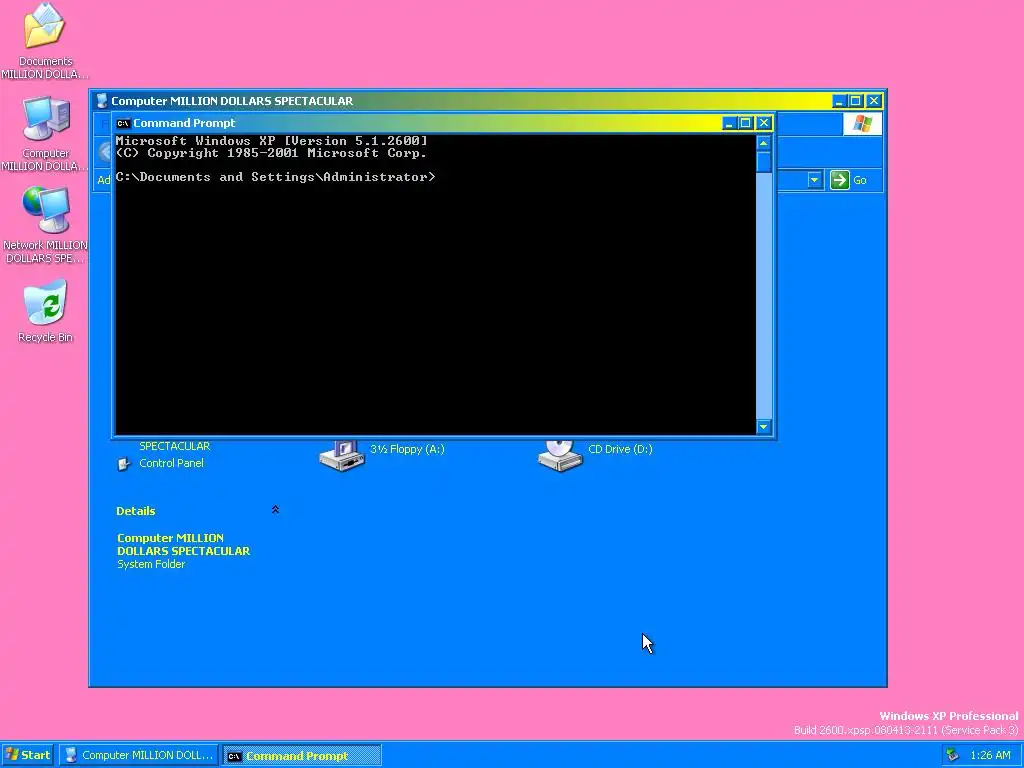Click the Command Prompt scroll up arrow

pyautogui.click(x=763, y=143)
